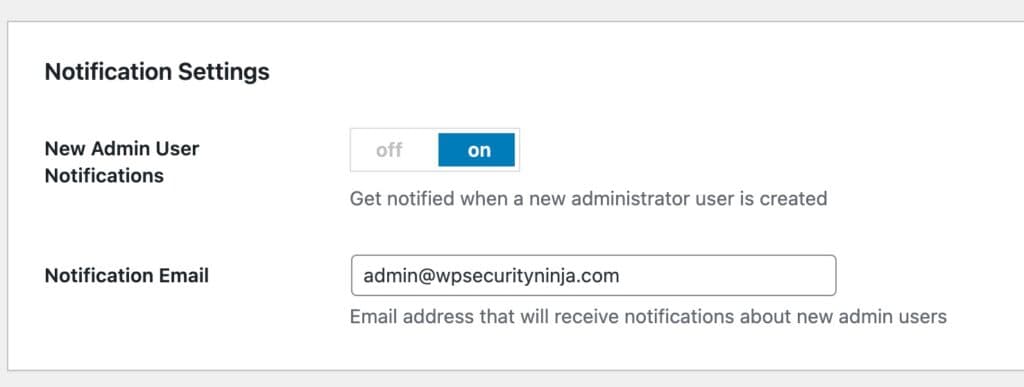Click the blue "on" toggle segment
This screenshot has width=1024, height=387.
point(477,150)
